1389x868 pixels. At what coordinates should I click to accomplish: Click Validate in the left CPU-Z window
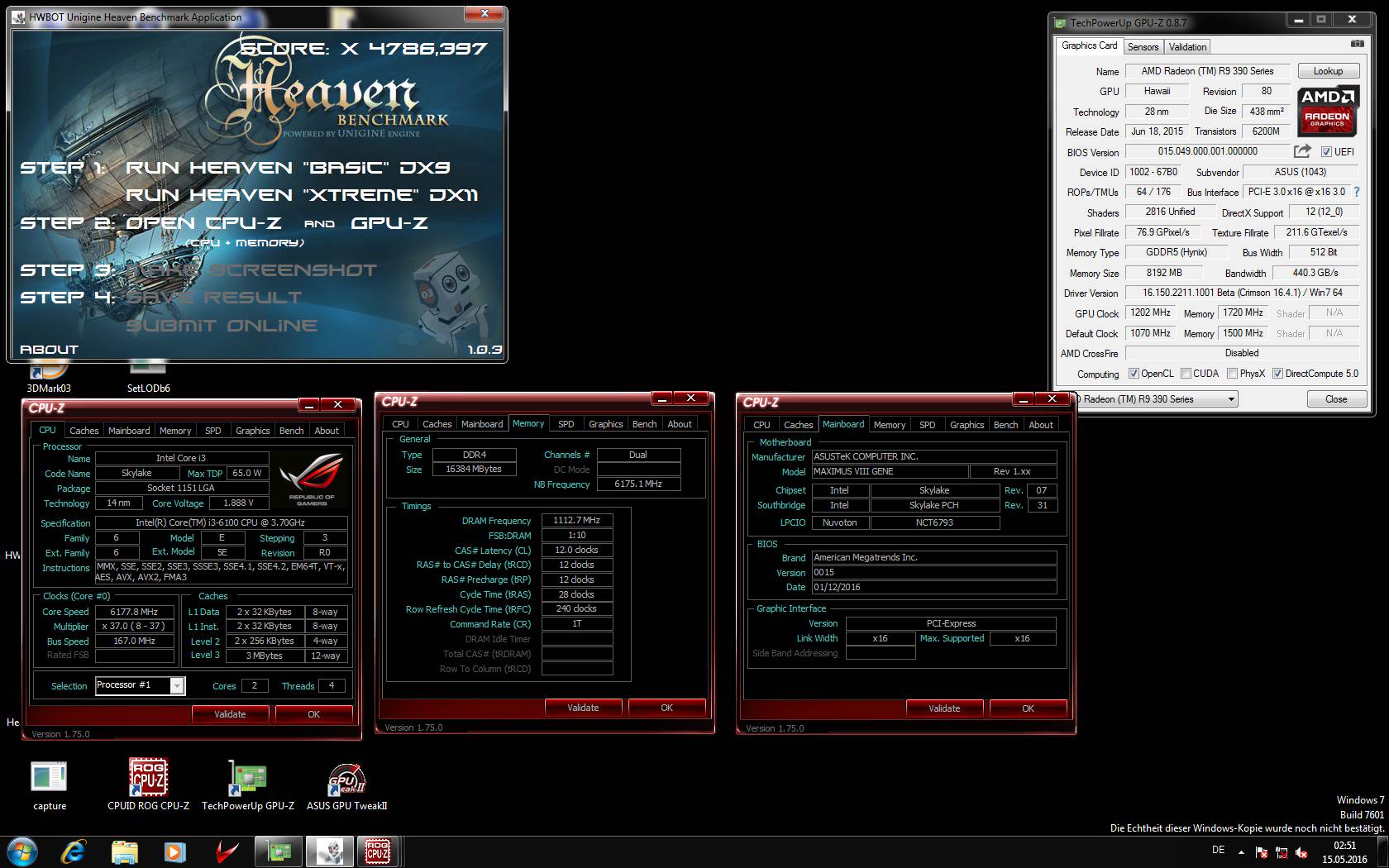(230, 714)
